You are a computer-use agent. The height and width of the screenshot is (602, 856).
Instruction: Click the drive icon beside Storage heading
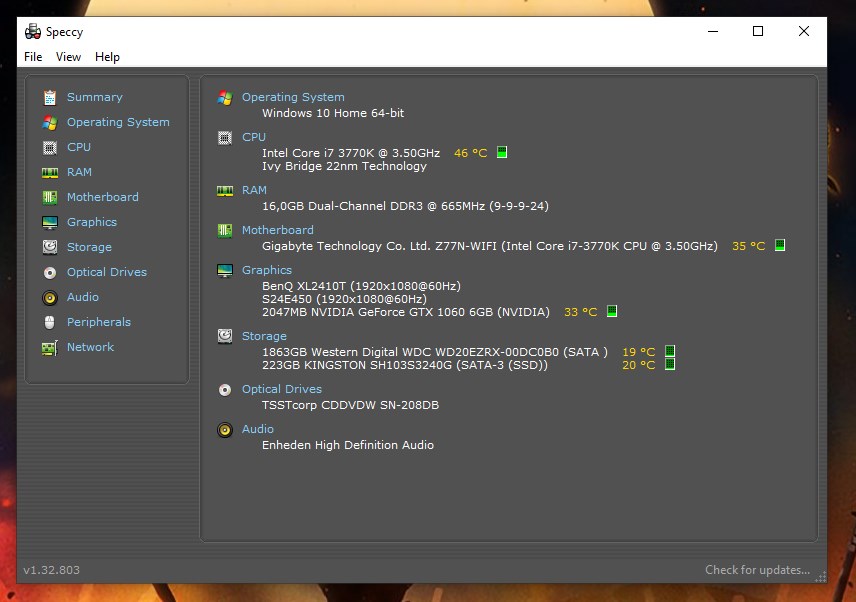pos(225,336)
